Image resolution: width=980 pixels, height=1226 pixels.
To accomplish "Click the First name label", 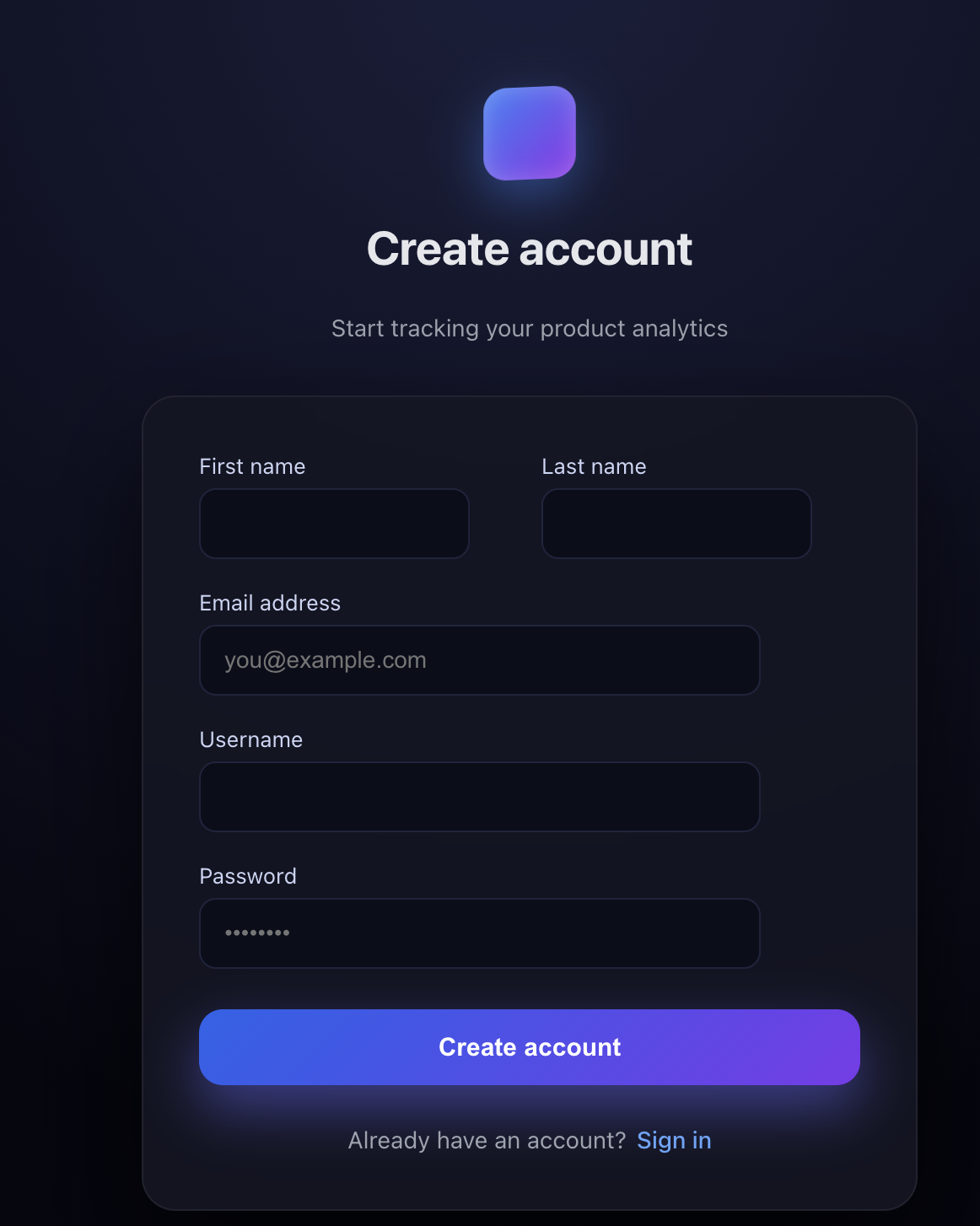I will 252,467.
